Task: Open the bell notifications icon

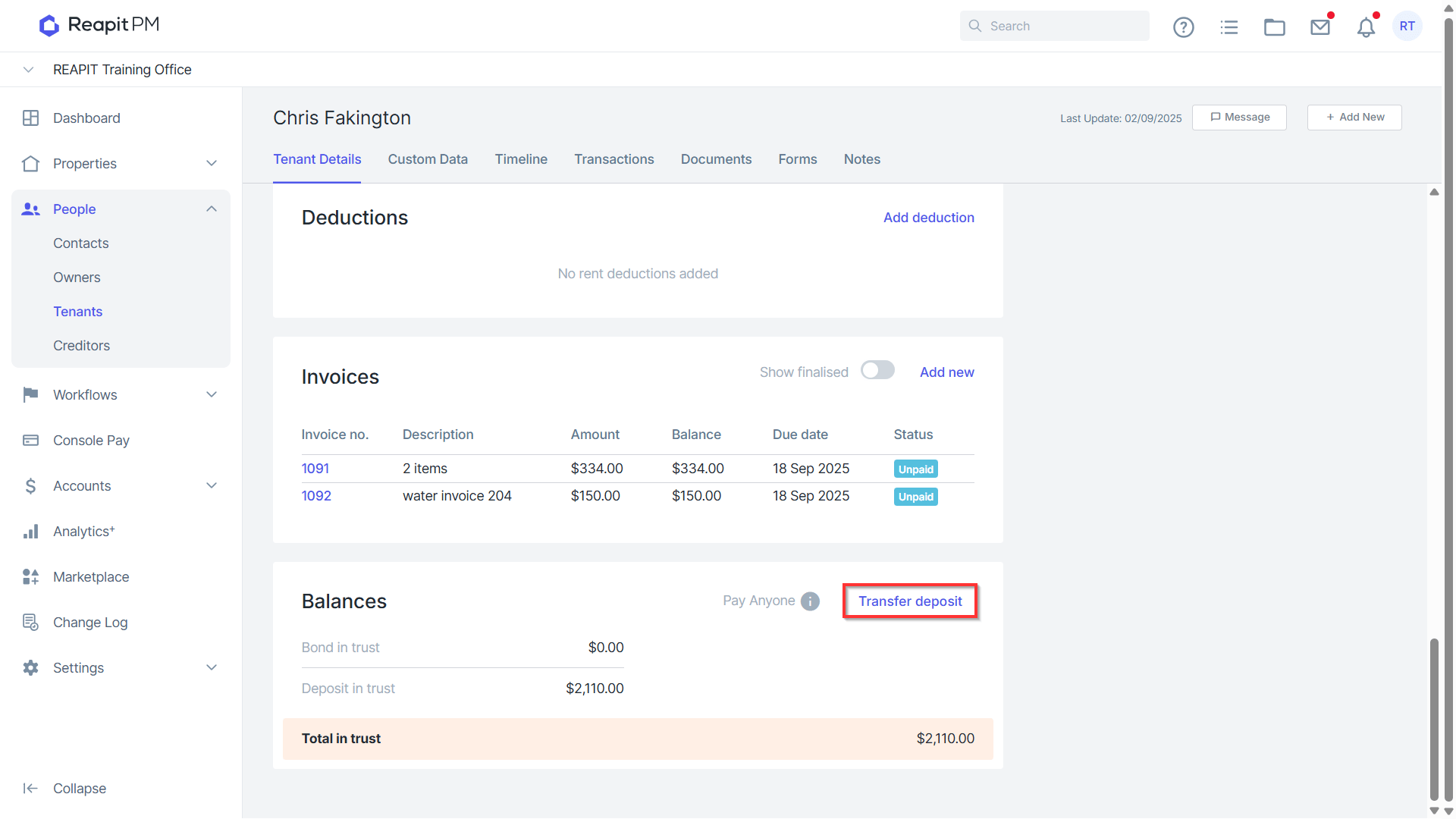Action: coord(1366,27)
